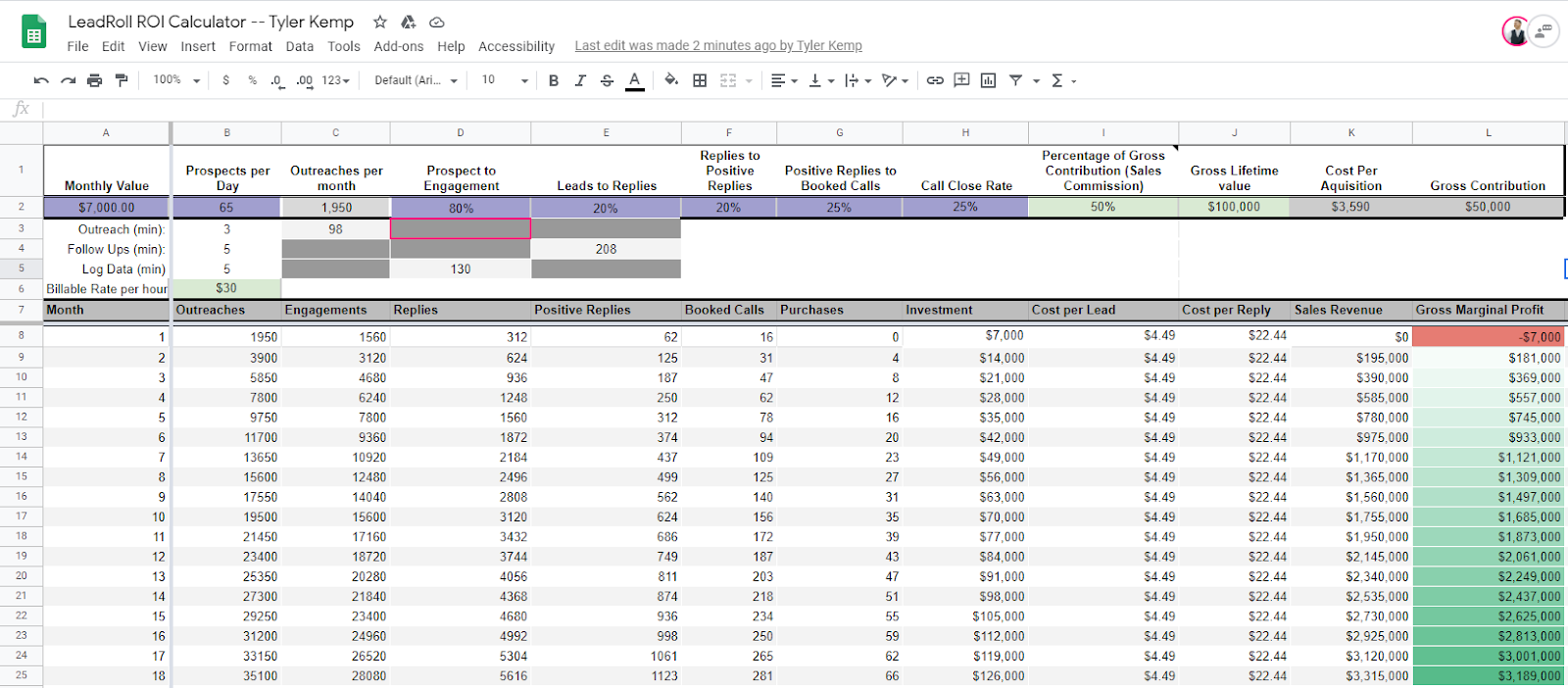Select the $100,000 Gross Lifetime value cell
This screenshot has width=1568, height=688.
1234,207
